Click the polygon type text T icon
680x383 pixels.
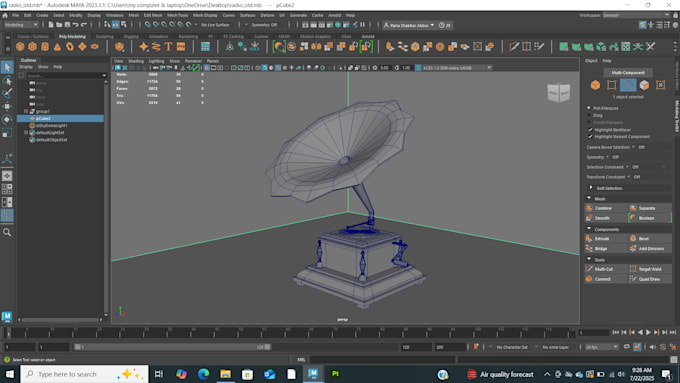click(x=168, y=46)
